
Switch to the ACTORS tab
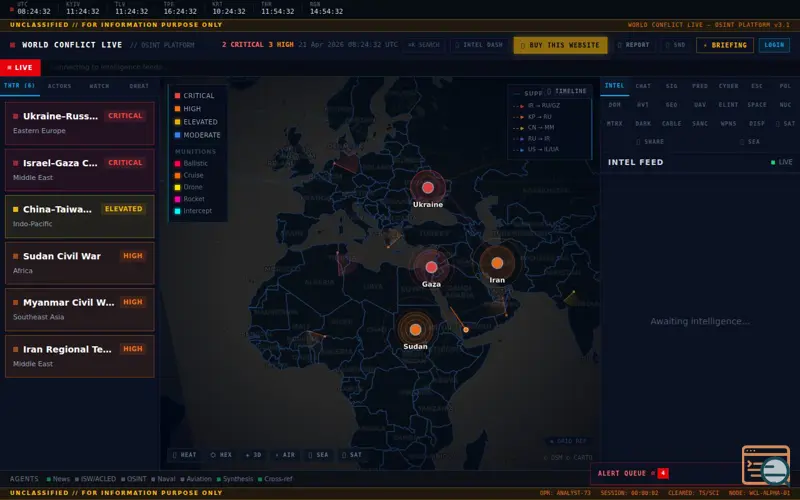[x=60, y=86]
